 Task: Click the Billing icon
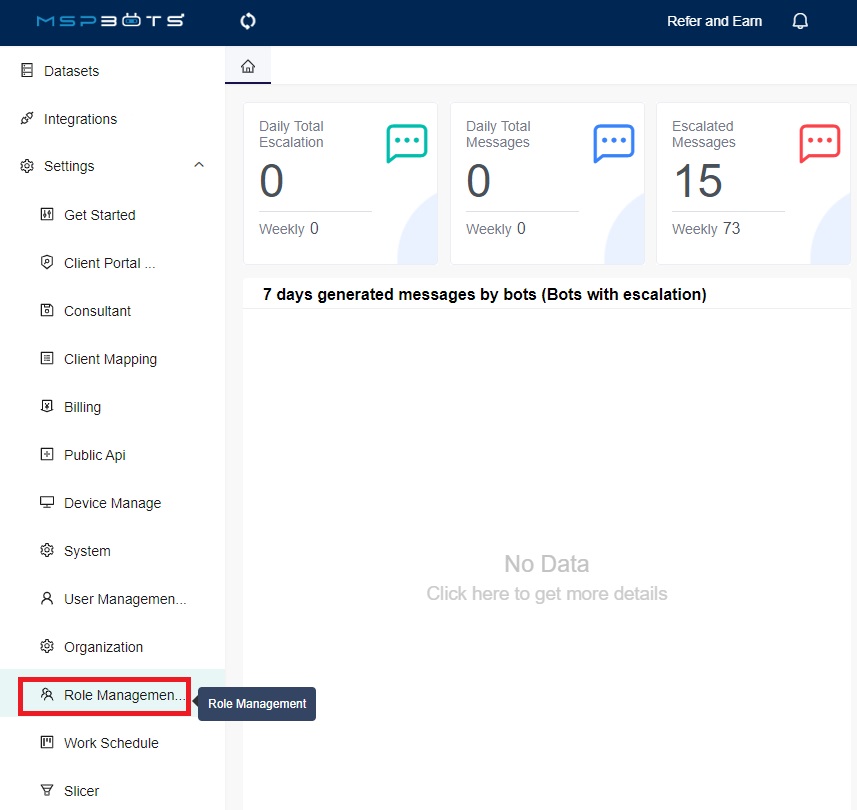pos(47,406)
